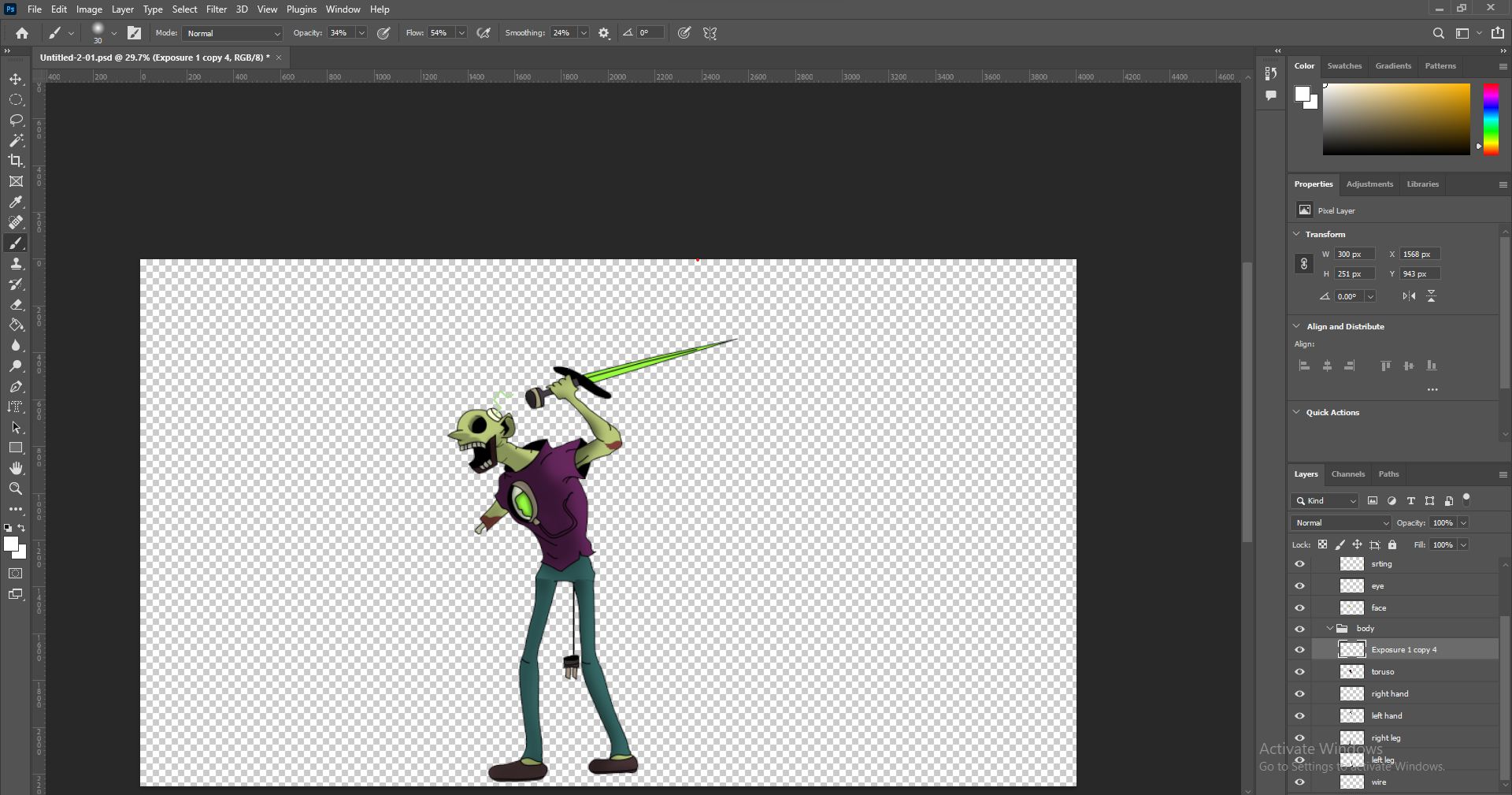Open brush Flow dropdown arrow
Image resolution: width=1512 pixels, height=795 pixels.
[461, 33]
